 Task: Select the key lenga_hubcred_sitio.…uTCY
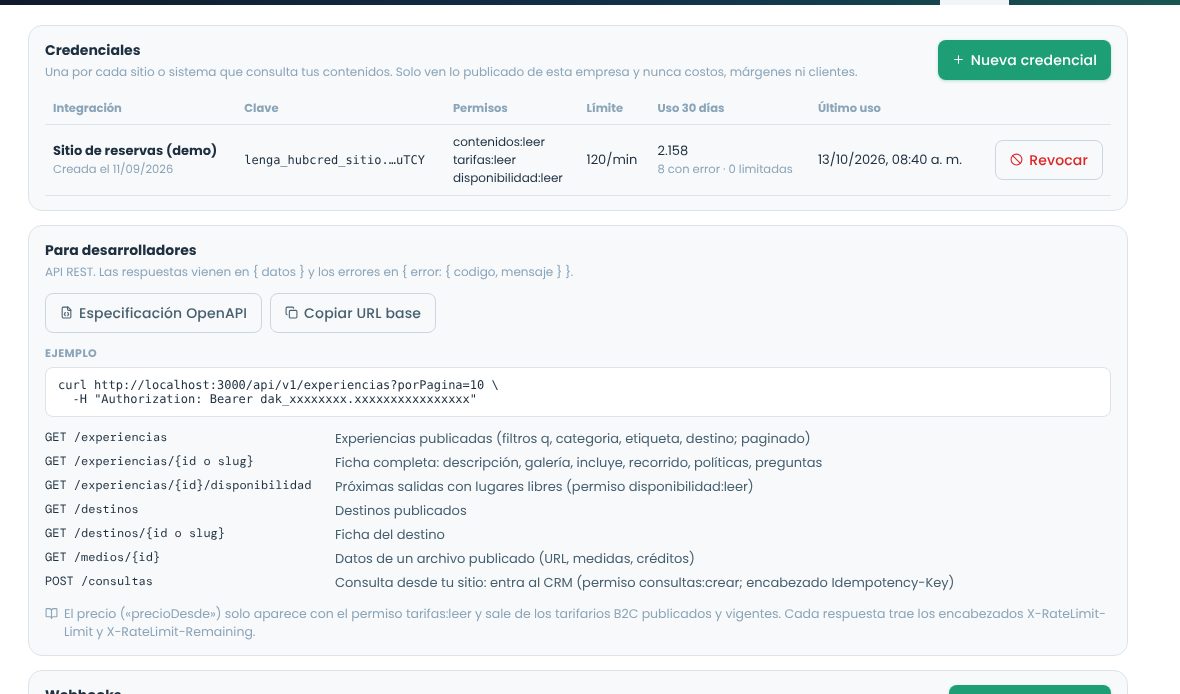pos(335,160)
